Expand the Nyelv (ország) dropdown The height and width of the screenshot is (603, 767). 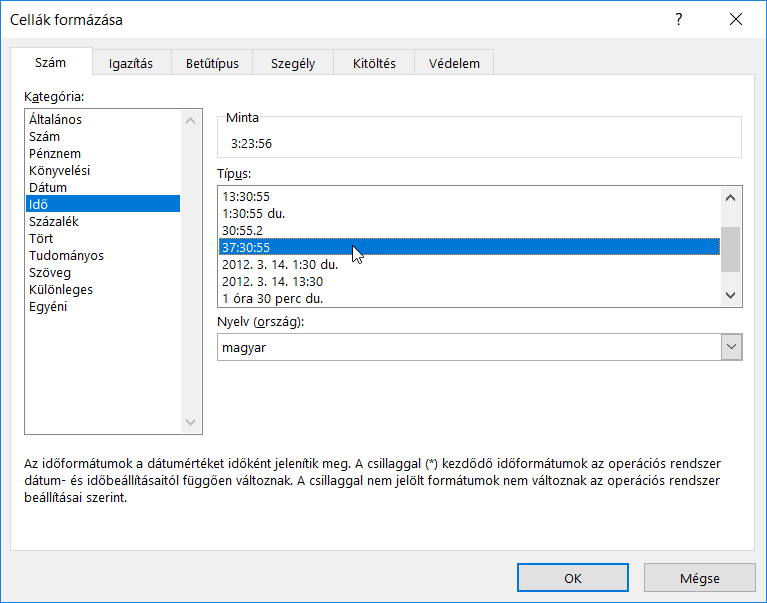pyautogui.click(x=731, y=347)
